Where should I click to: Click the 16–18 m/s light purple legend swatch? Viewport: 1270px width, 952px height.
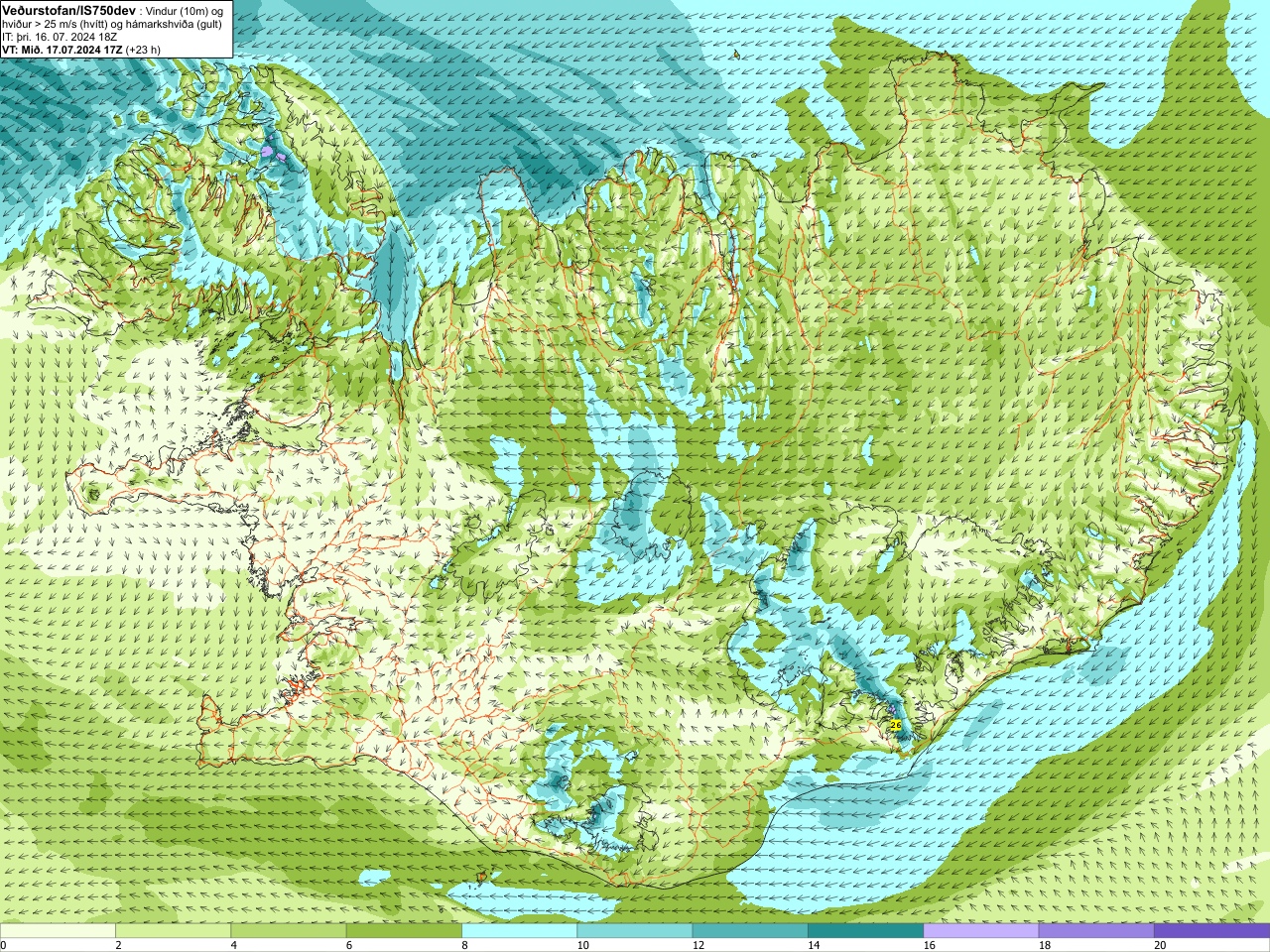pos(980,931)
